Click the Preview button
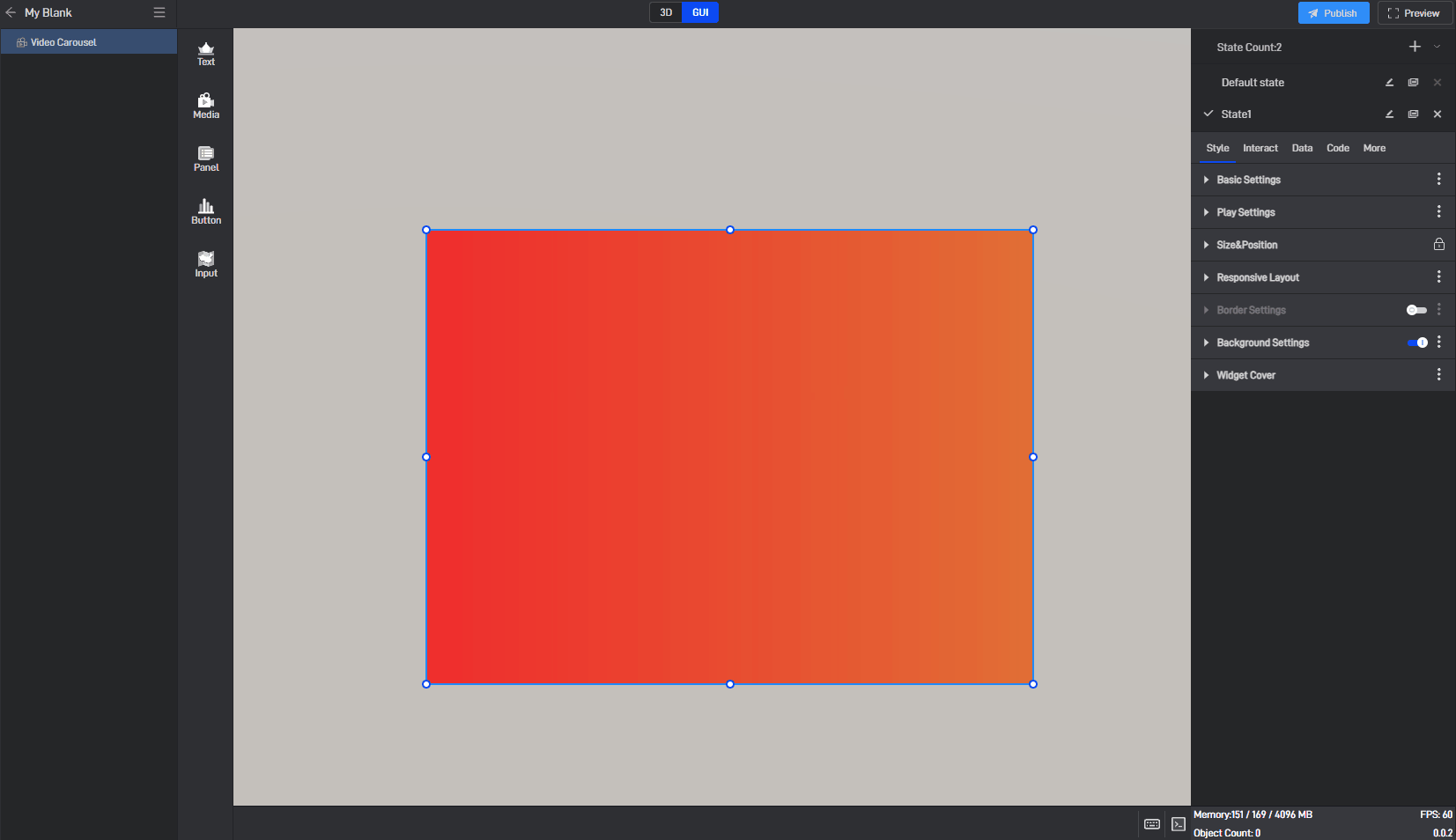Viewport: 1456px width, 840px height. [1414, 13]
